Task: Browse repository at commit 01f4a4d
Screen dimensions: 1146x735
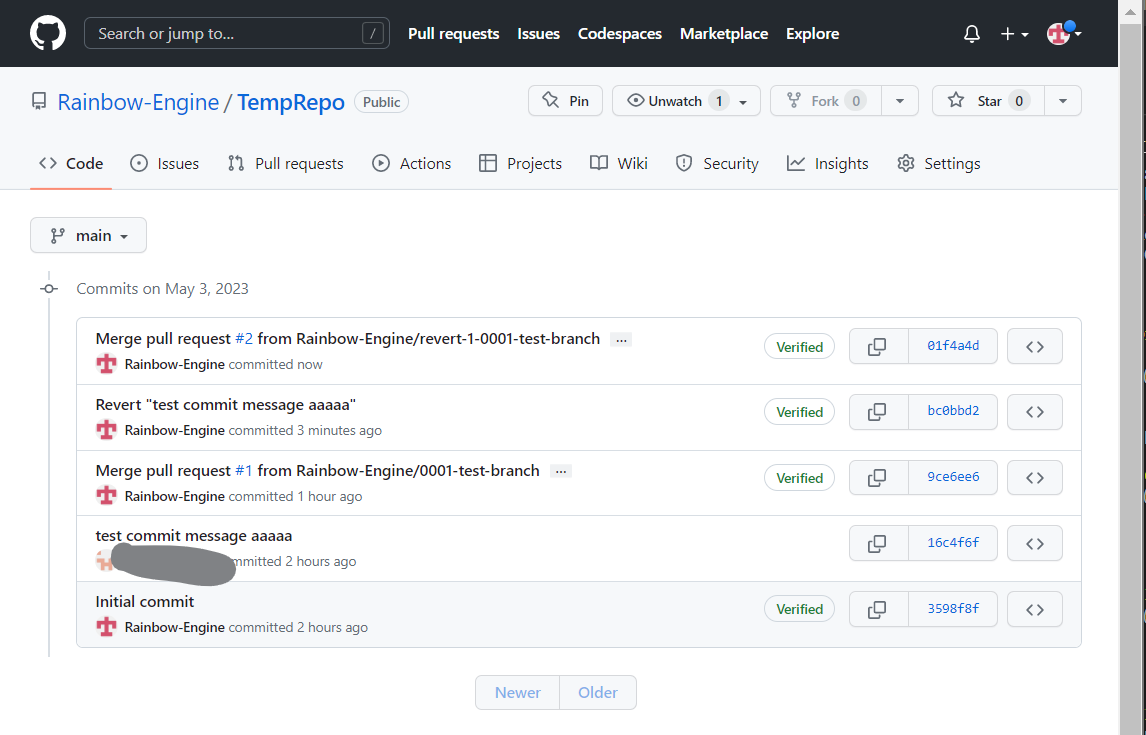Action: (x=1035, y=346)
